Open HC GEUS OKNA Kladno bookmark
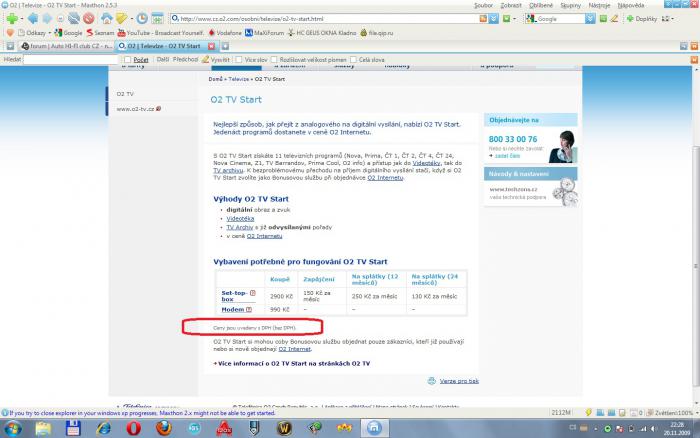This screenshot has height=438, width=700. pyautogui.click(x=322, y=33)
